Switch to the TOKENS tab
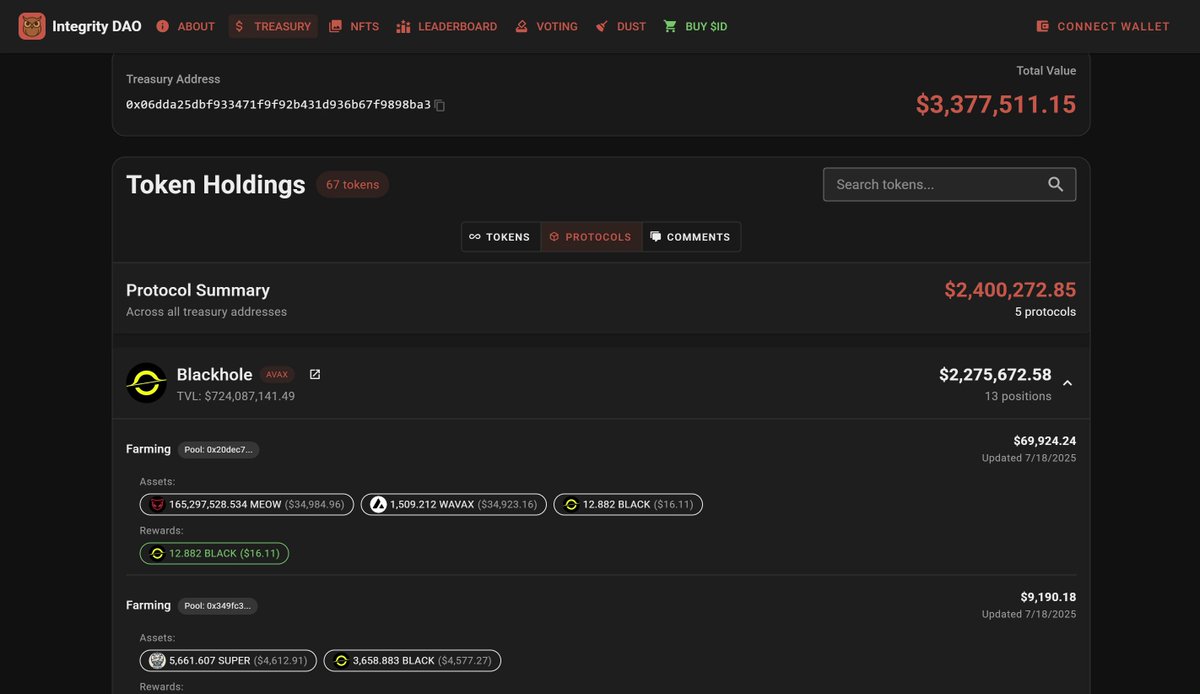 click(500, 237)
